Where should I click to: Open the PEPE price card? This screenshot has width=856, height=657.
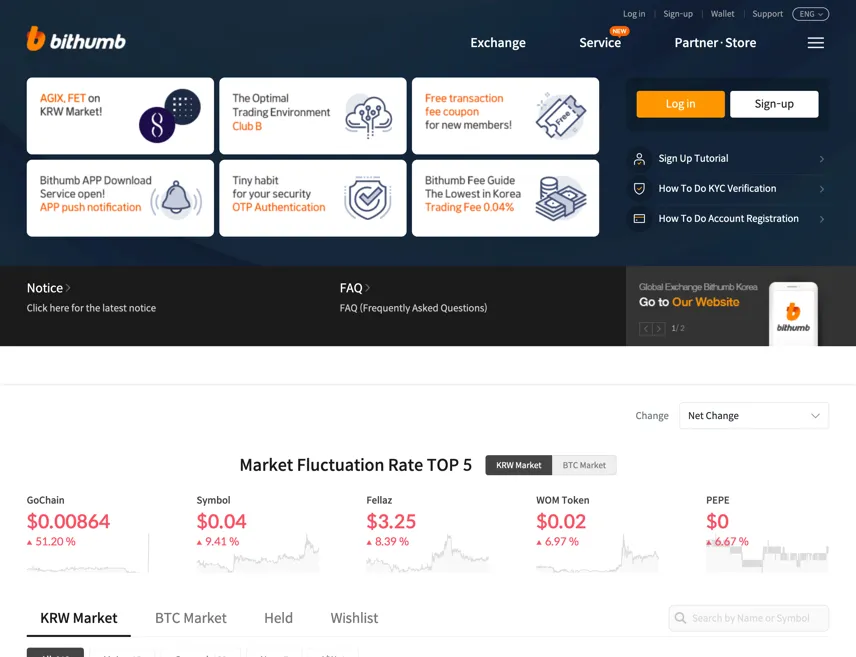(x=767, y=534)
